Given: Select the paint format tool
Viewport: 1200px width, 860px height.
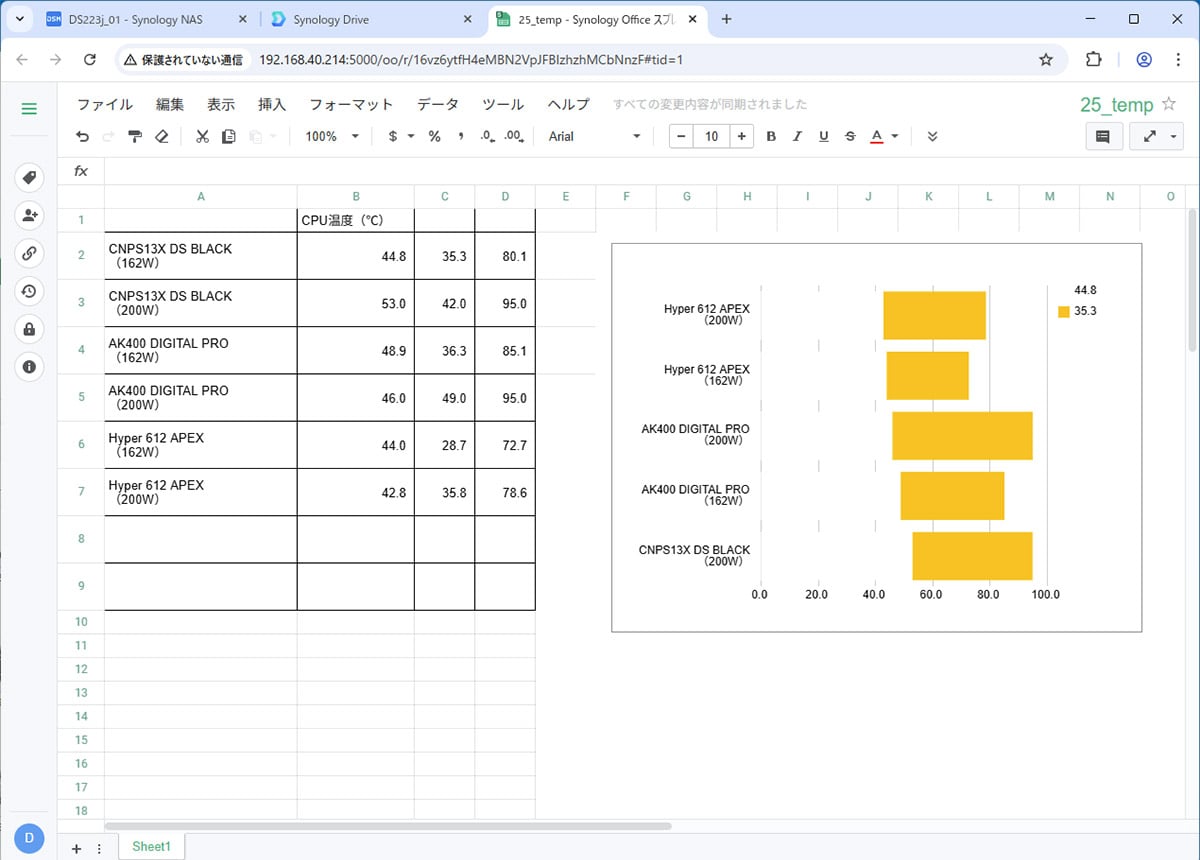Looking at the screenshot, I should click(x=135, y=137).
